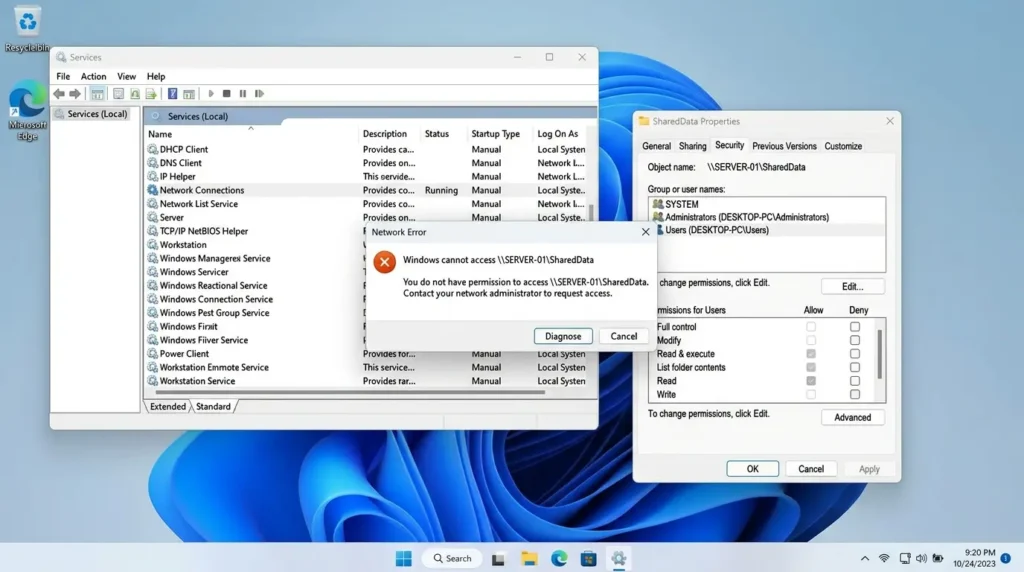Toggle Allow checkbox for Full control
Image resolution: width=1024 pixels, height=572 pixels.
coord(811,326)
